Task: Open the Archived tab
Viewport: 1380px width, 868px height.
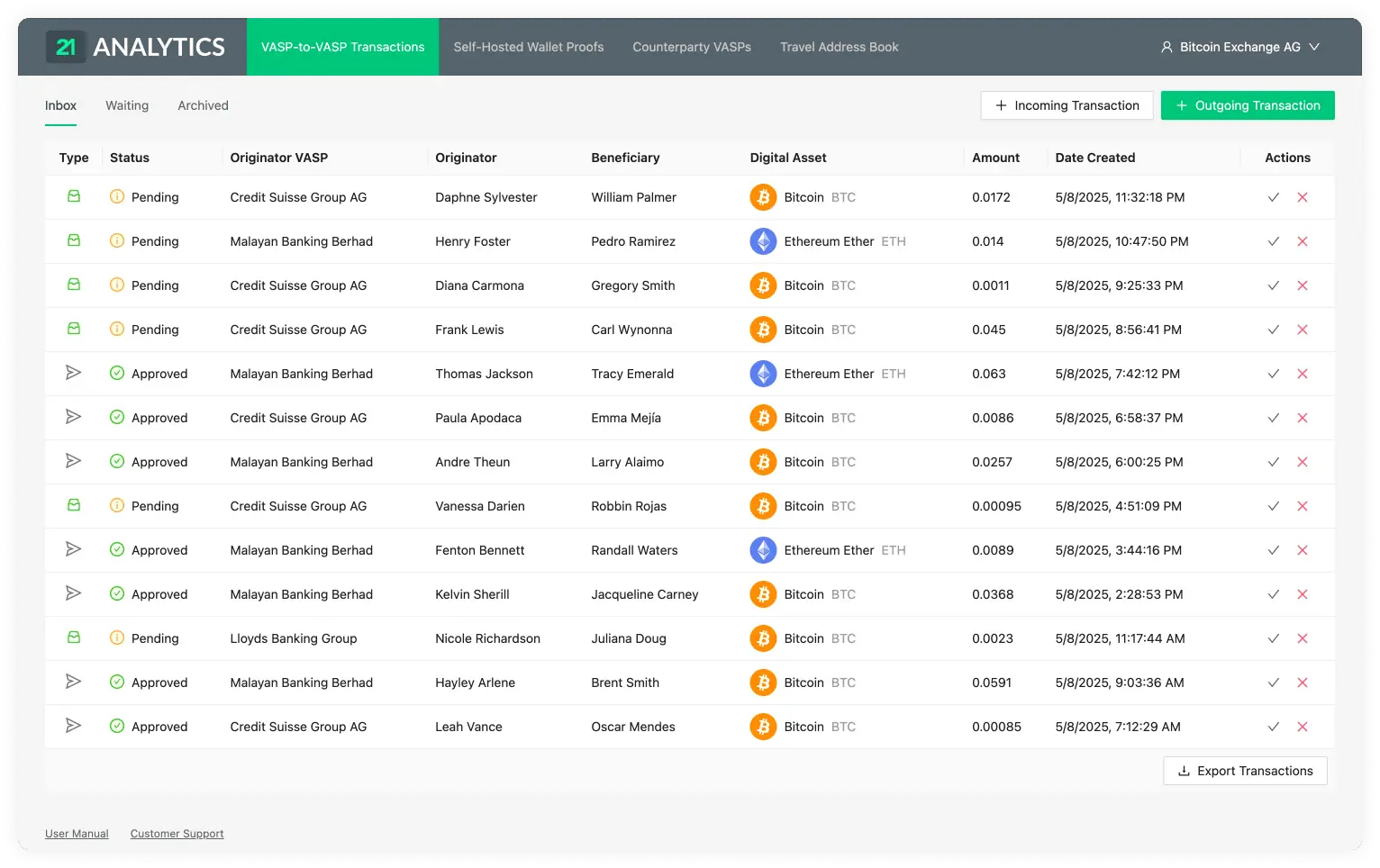Action: click(202, 105)
